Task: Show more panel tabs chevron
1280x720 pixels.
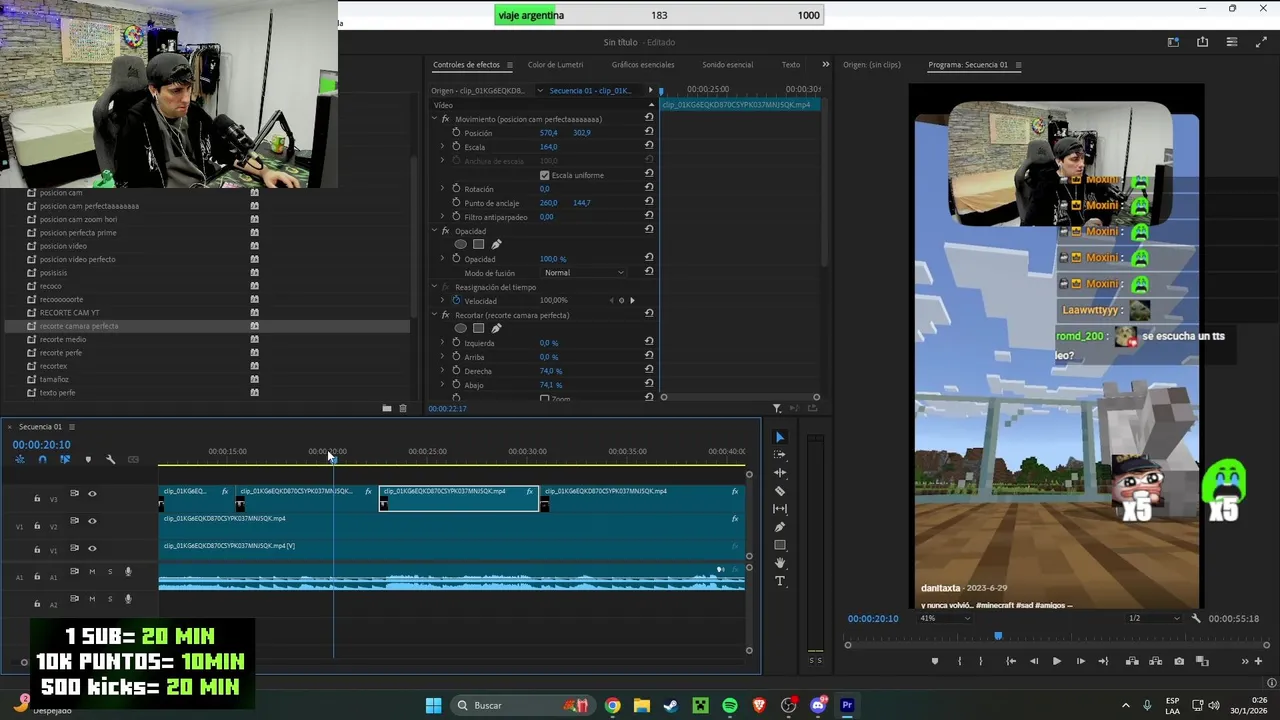Action: pyautogui.click(x=825, y=64)
